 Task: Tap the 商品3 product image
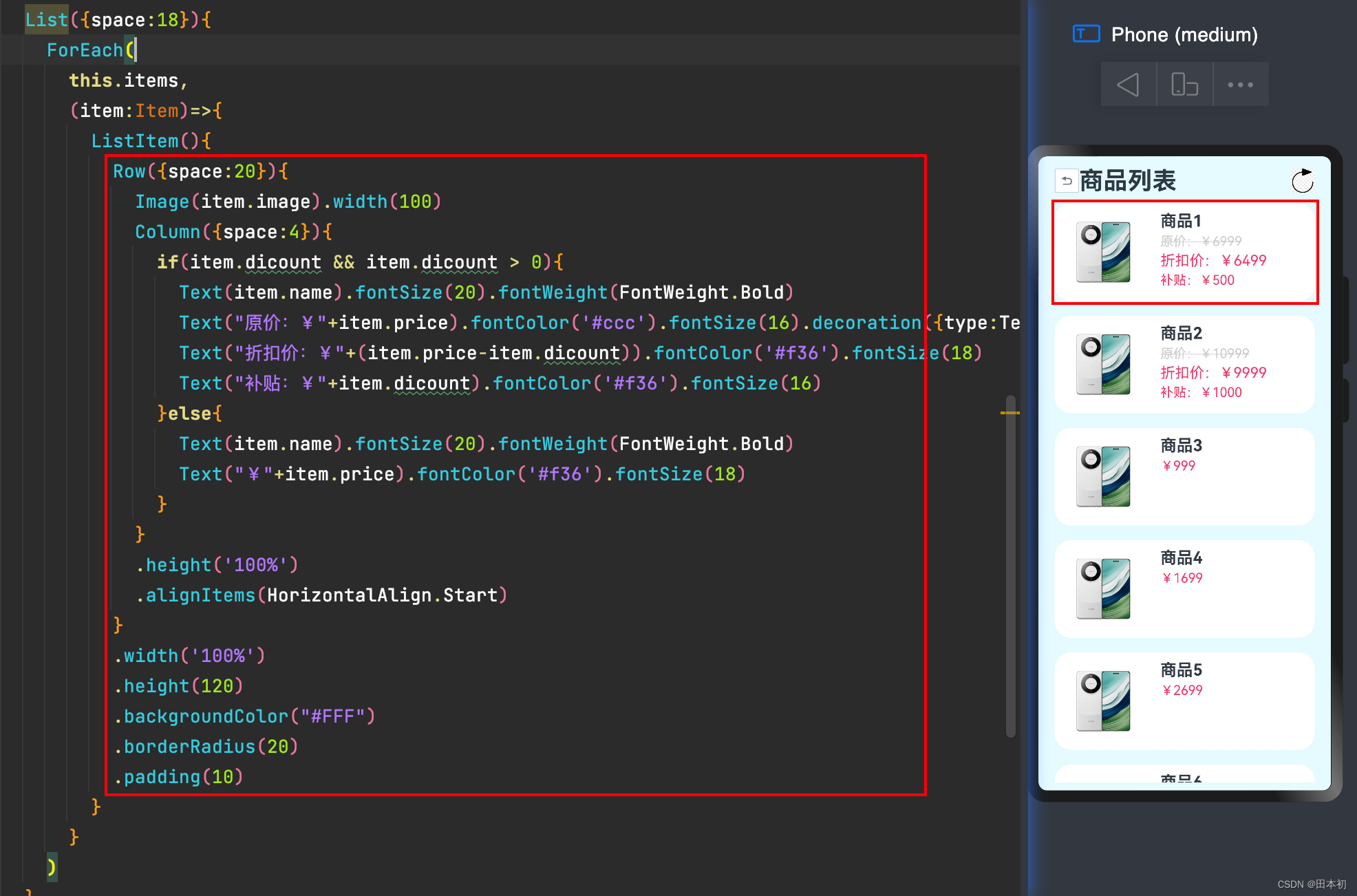pos(1103,476)
